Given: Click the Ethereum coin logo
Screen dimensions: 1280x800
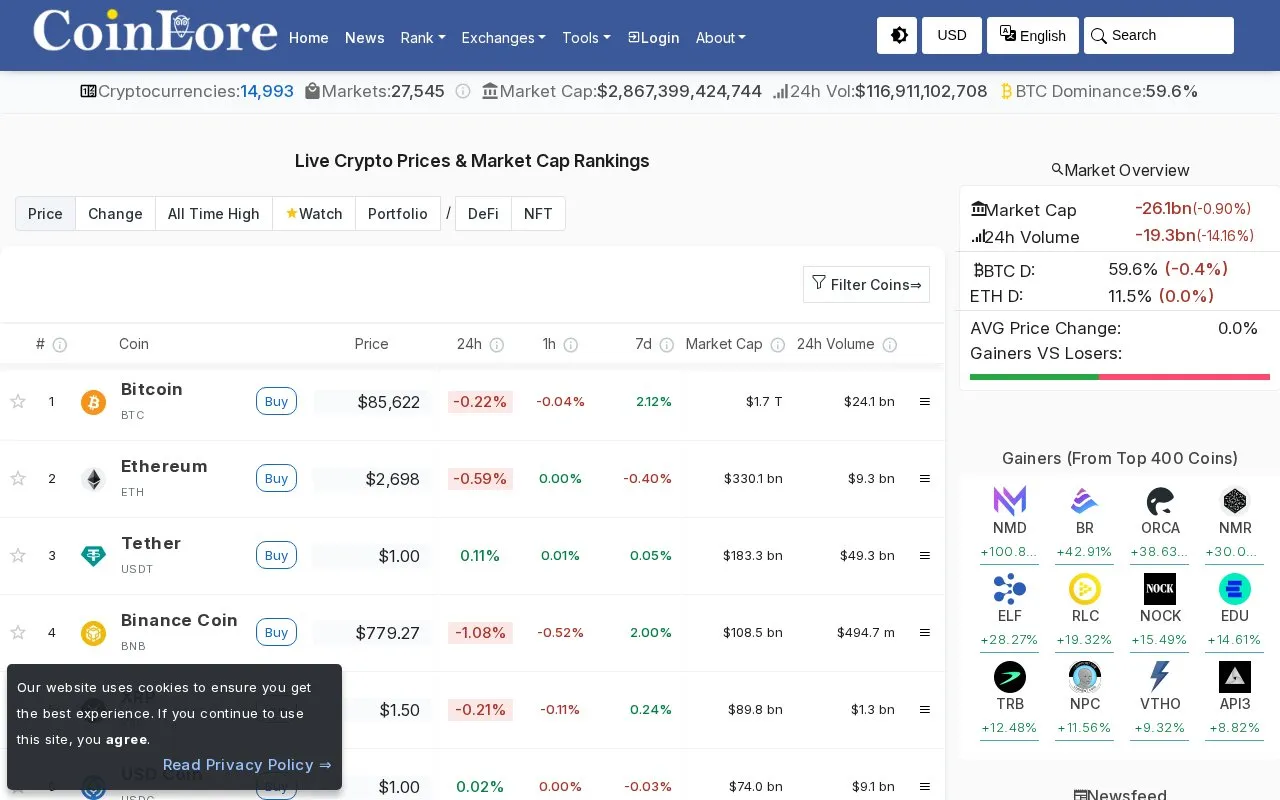Looking at the screenshot, I should click(93, 479).
